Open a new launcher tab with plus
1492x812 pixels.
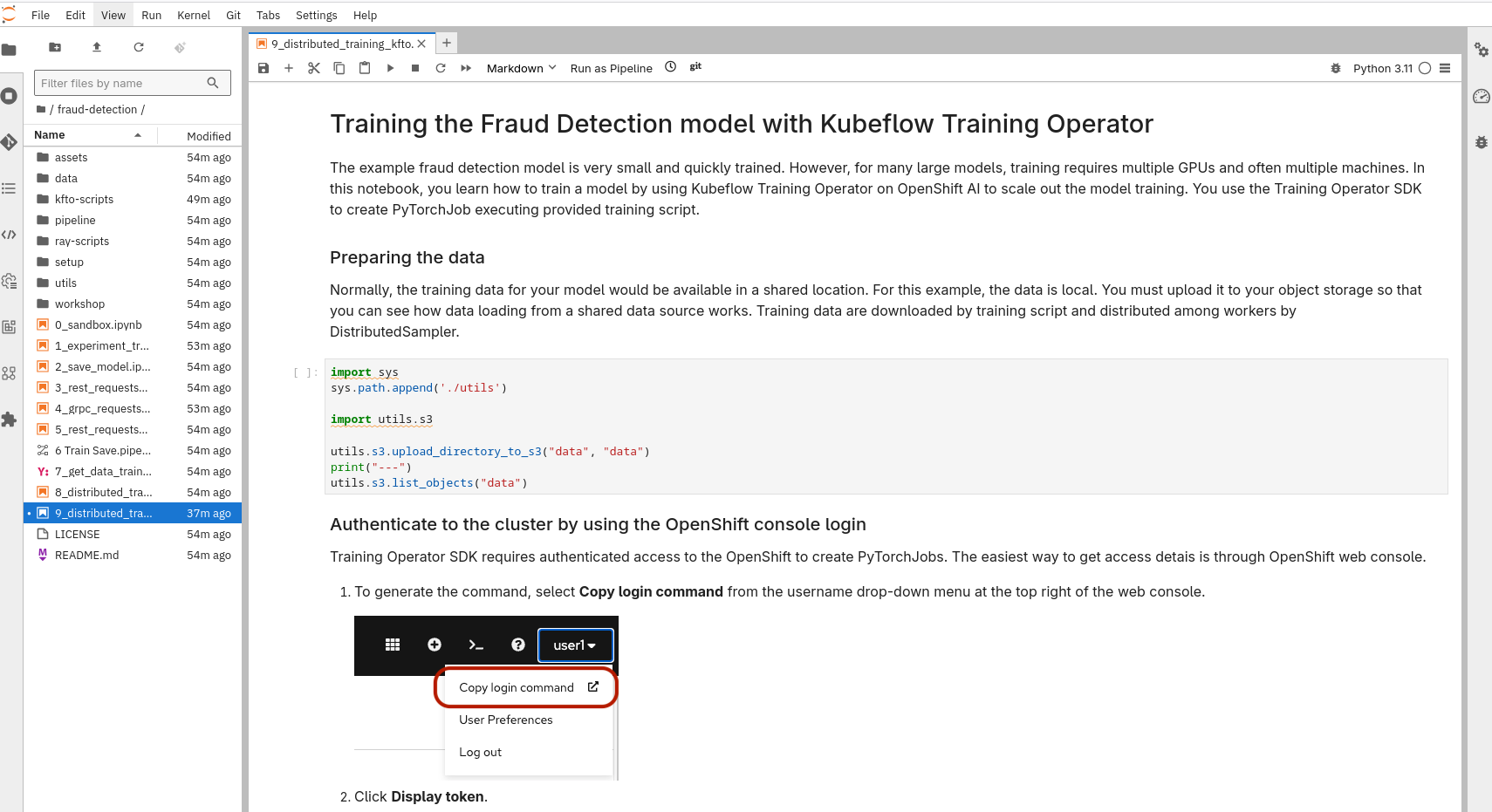447,42
